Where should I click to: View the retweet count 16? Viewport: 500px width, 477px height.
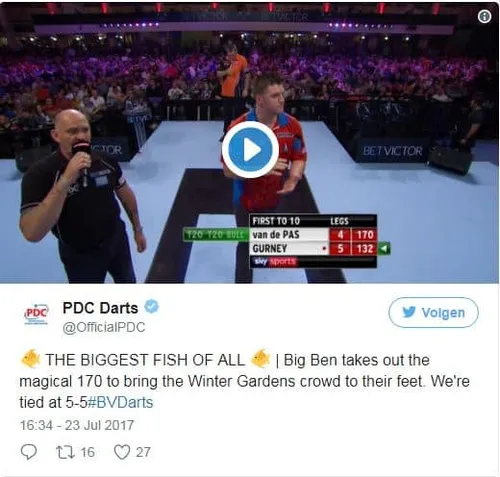click(88, 452)
